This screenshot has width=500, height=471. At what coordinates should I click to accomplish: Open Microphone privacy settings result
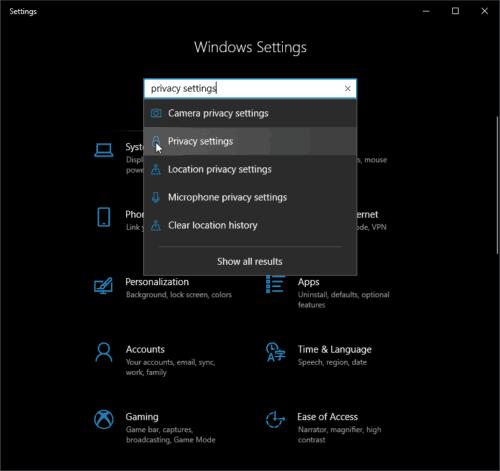click(250, 197)
